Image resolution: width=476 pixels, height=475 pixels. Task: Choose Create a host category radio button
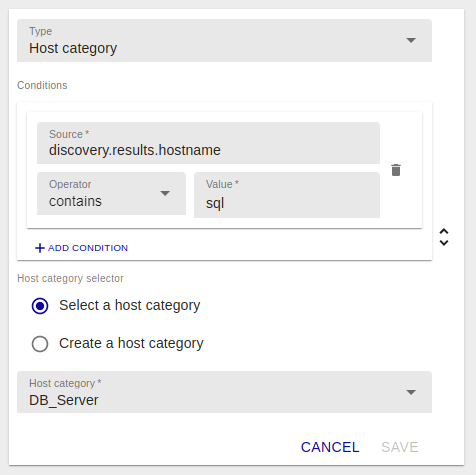coord(40,344)
